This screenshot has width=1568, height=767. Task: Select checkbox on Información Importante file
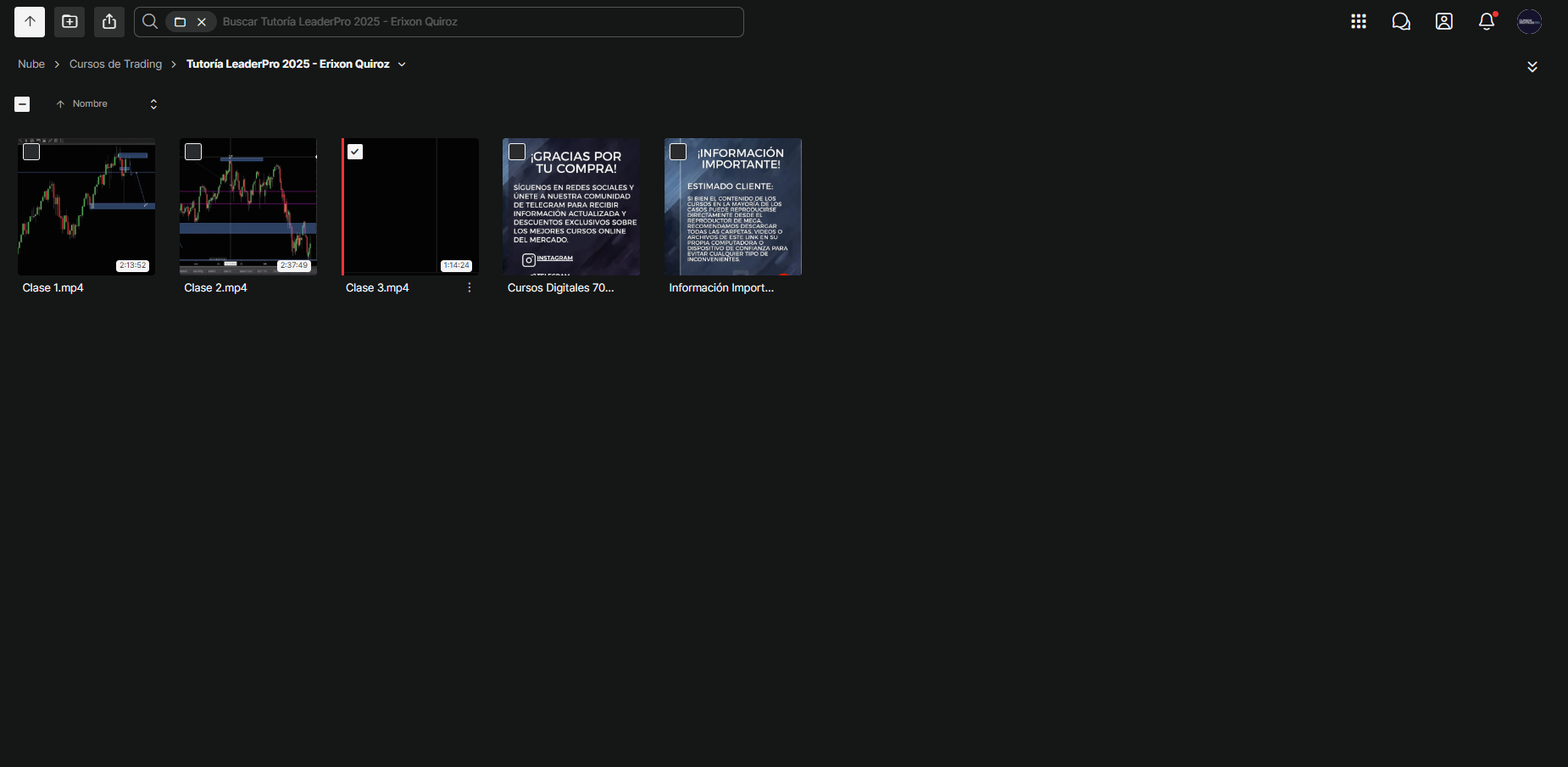point(678,152)
